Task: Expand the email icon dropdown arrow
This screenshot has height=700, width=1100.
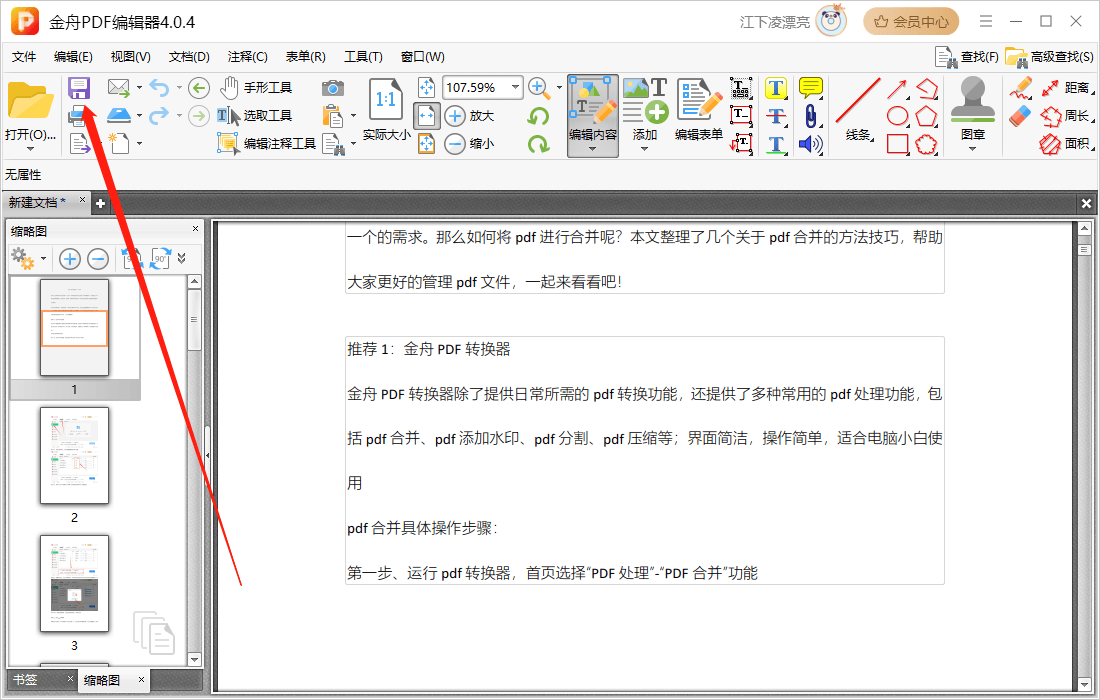Action: [x=139, y=88]
